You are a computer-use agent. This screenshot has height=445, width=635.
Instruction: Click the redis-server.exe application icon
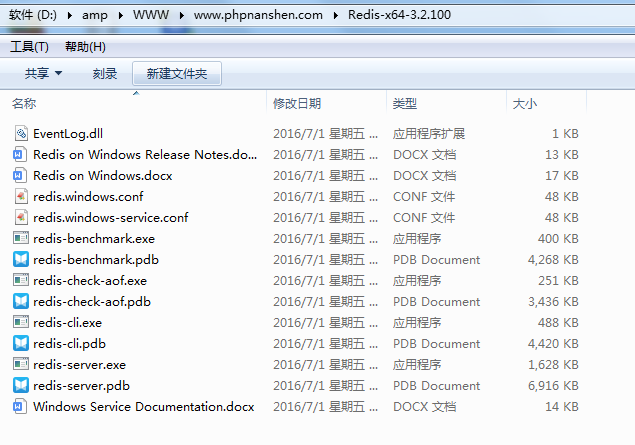coord(21,364)
